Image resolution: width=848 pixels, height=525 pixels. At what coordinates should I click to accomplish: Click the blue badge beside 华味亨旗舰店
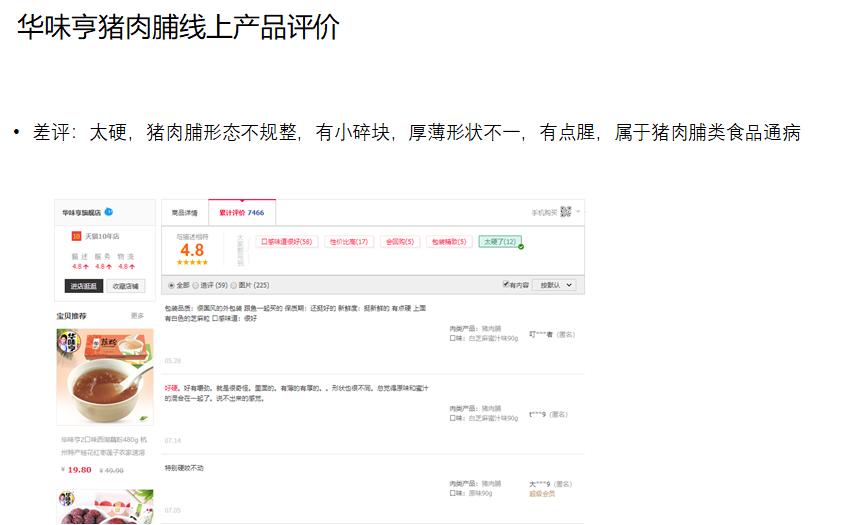pyautogui.click(x=109, y=212)
